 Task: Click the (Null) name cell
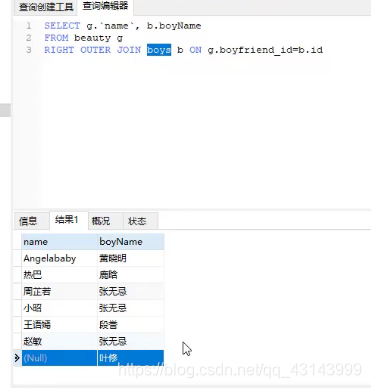point(59,358)
